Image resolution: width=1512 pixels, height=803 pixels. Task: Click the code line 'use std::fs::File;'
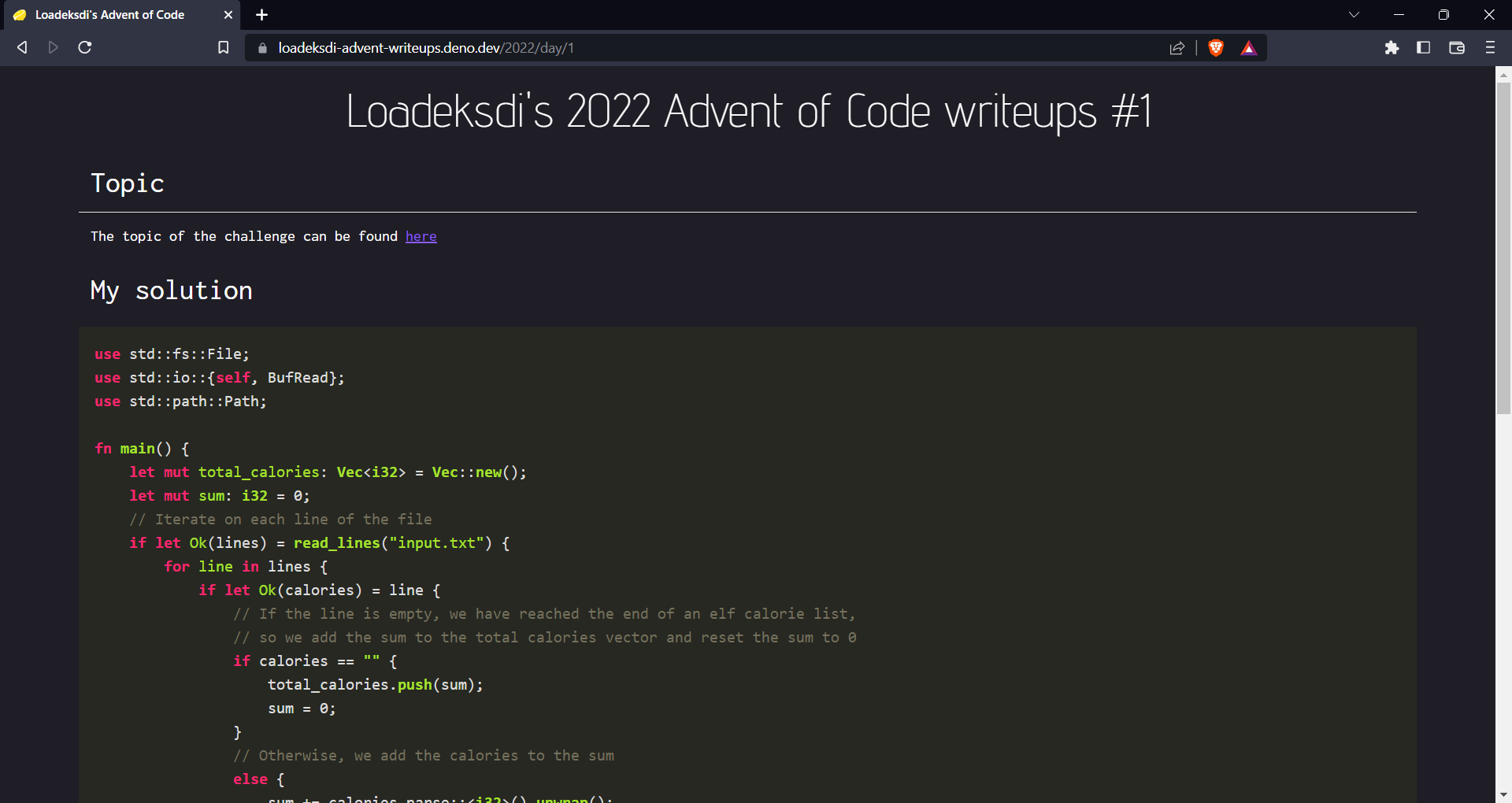click(172, 354)
